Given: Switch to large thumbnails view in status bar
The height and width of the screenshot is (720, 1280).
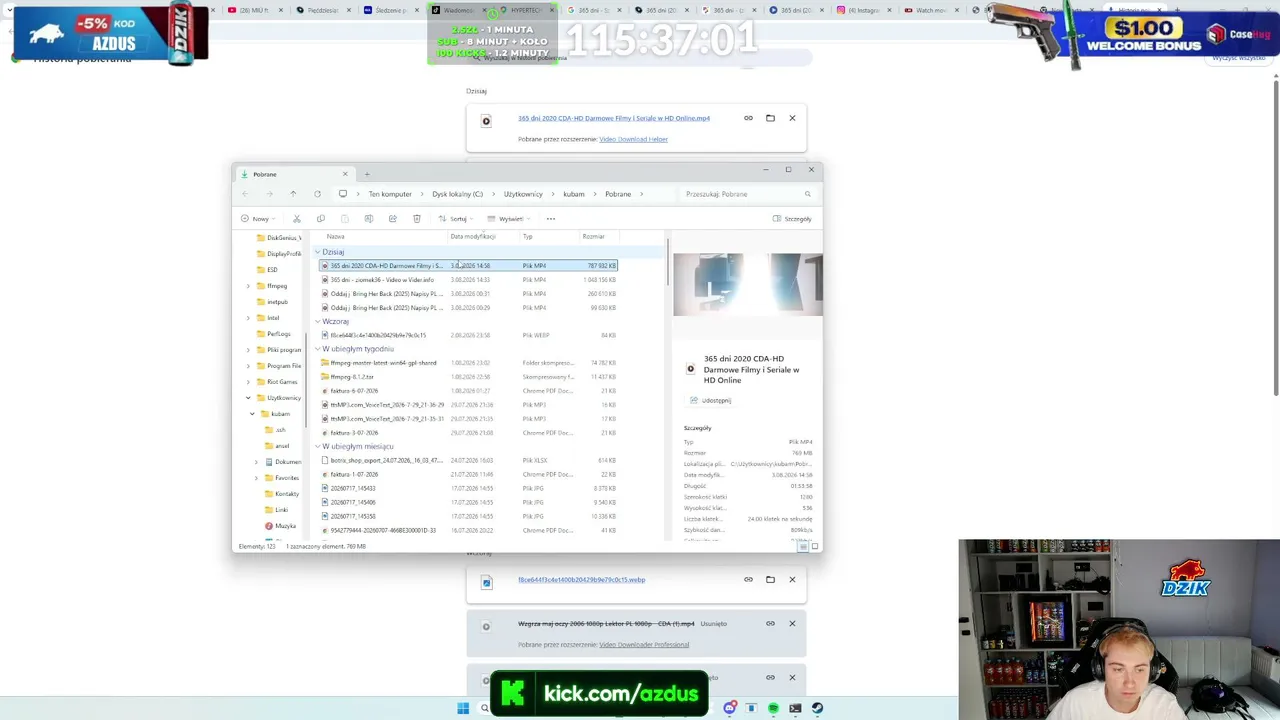Looking at the screenshot, I should point(814,546).
